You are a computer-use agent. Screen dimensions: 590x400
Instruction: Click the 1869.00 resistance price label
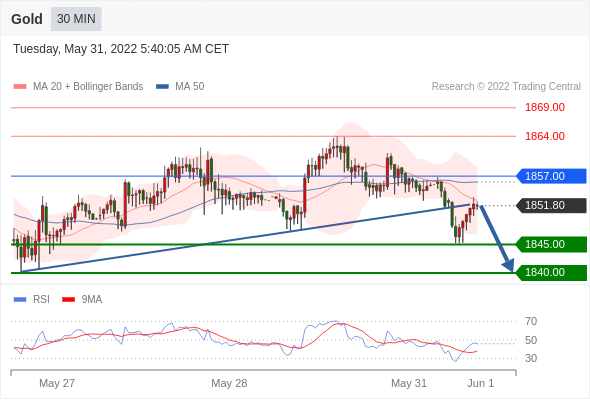(545, 107)
